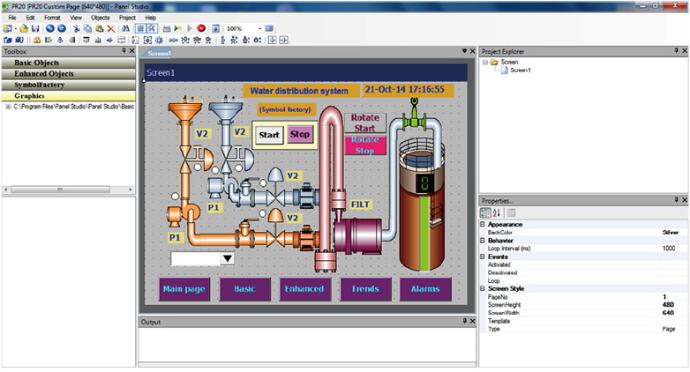Click the red X delete icon

(x=111, y=28)
